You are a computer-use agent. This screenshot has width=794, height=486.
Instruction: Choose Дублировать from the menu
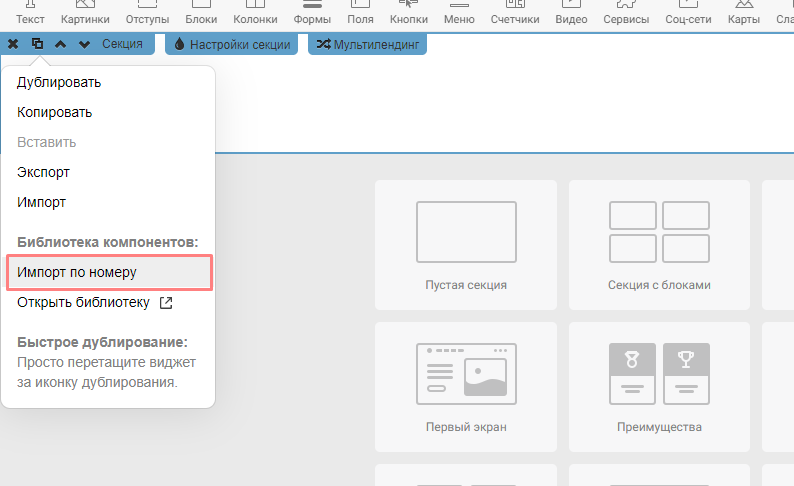[59, 83]
